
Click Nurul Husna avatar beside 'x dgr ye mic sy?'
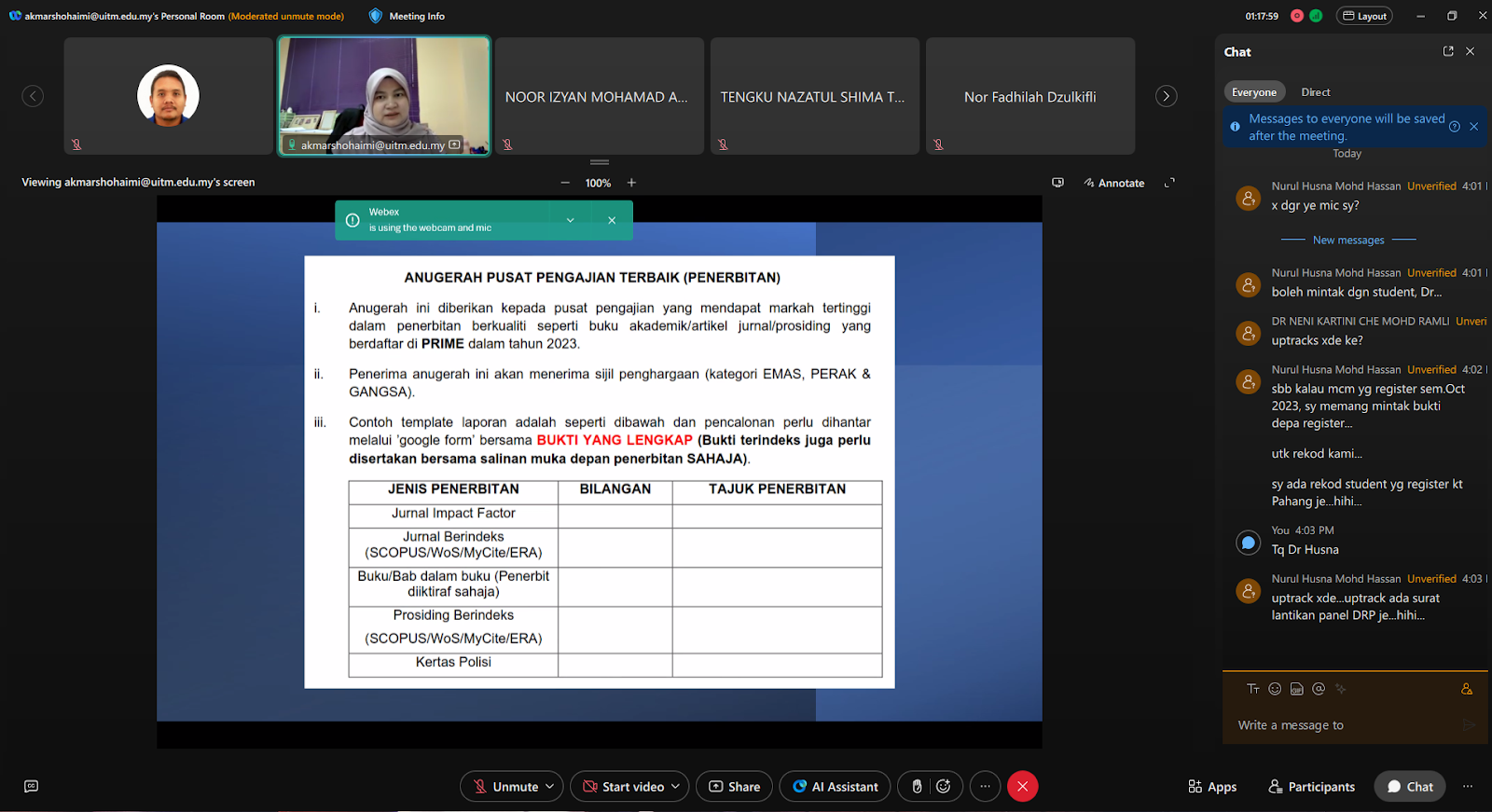click(x=1248, y=198)
